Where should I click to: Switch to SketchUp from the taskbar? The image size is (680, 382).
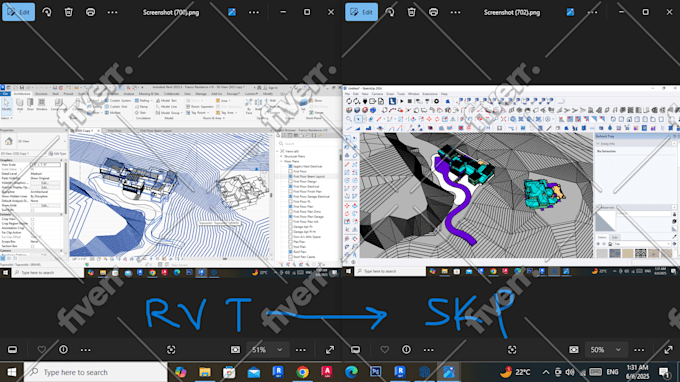[x=425, y=372]
